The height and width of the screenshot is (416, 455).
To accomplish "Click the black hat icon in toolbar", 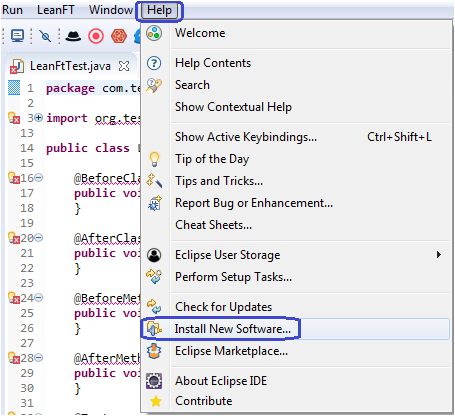I will coord(73,36).
